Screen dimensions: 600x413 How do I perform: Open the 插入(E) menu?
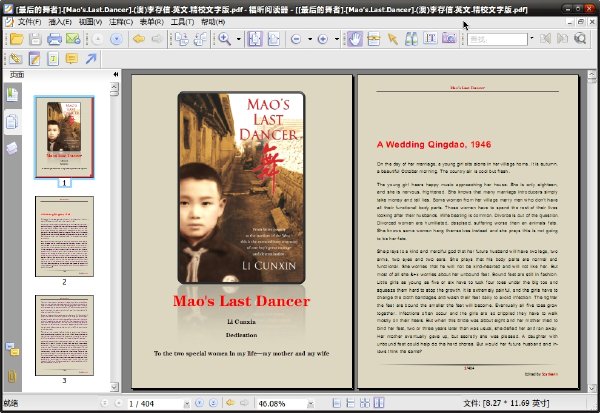60,22
